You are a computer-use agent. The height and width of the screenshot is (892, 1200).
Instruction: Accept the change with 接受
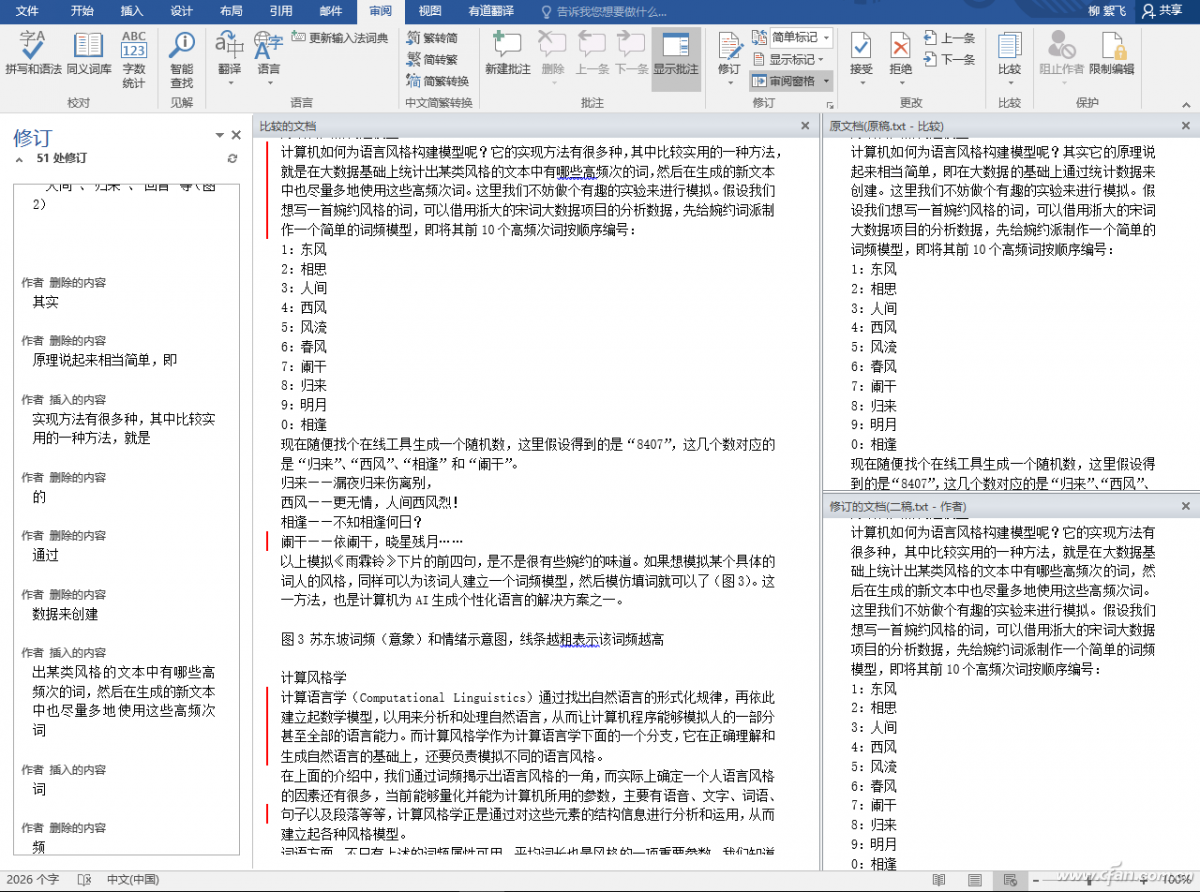861,53
